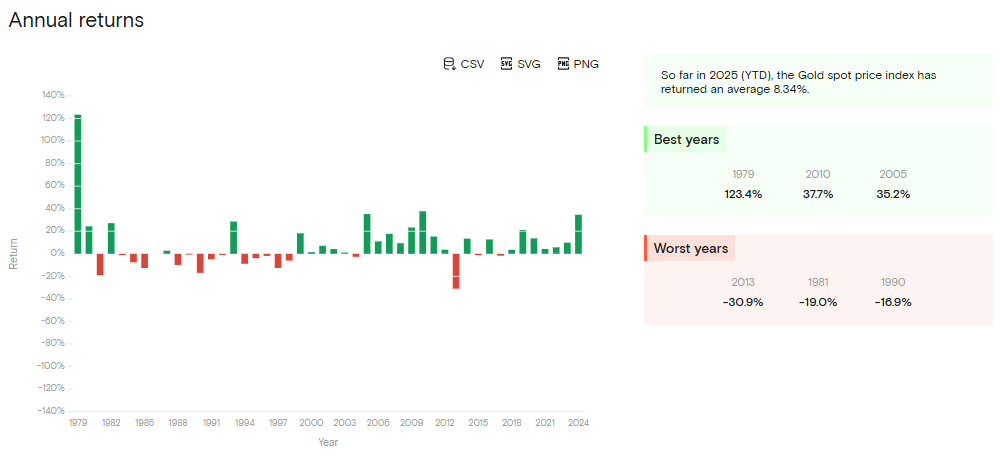Image resolution: width=1000 pixels, height=457 pixels.
Task: Click the -30.9% worst return value
Action: coord(743,302)
